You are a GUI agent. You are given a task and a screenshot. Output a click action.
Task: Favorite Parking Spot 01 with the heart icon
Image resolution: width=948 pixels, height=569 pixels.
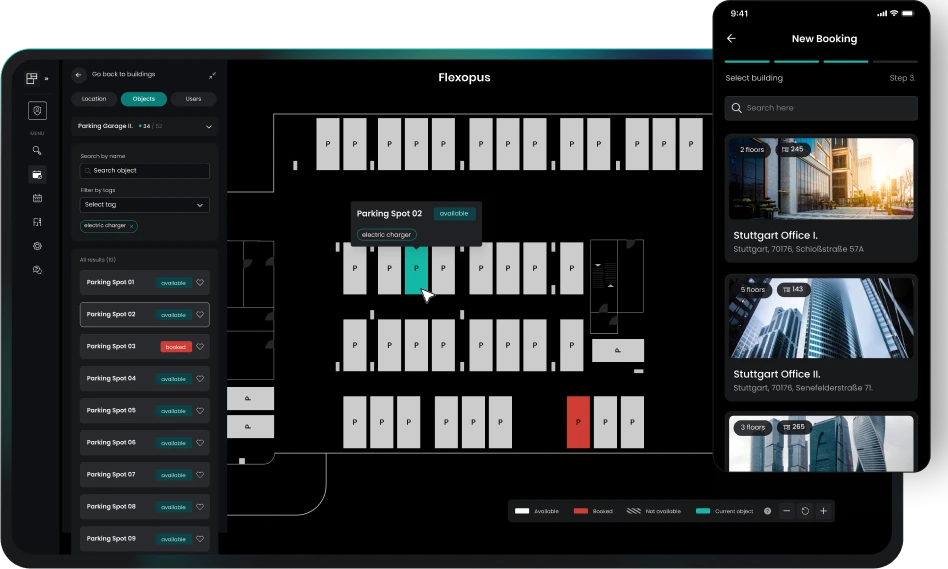200,283
